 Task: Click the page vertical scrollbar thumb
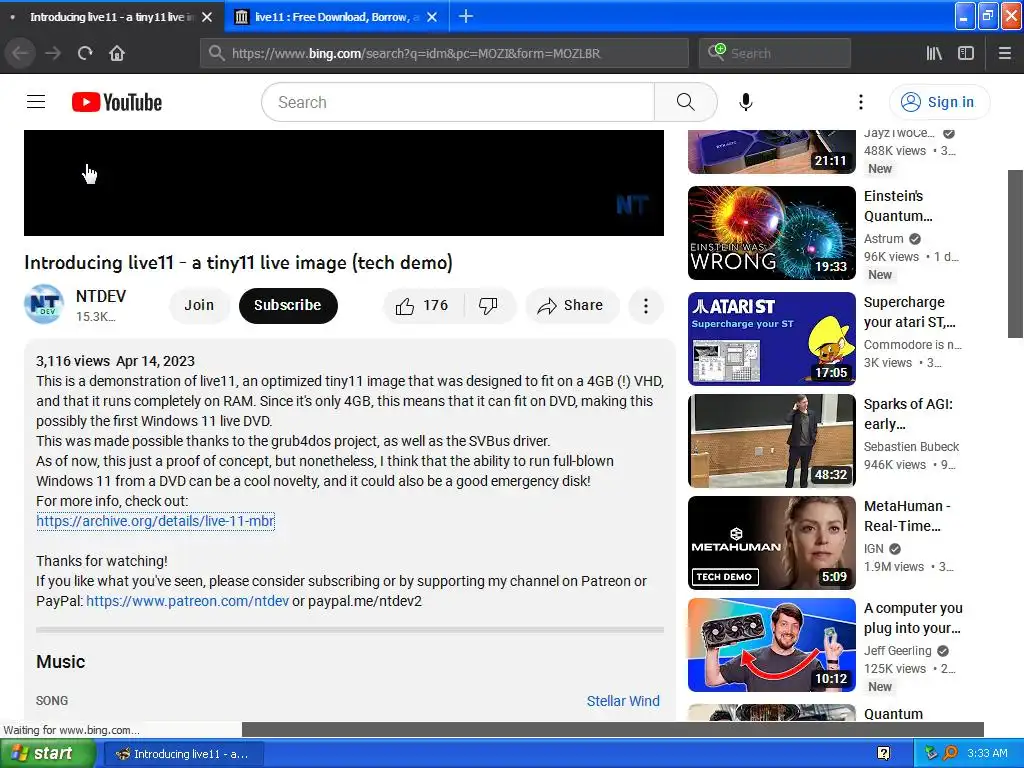click(x=1016, y=253)
